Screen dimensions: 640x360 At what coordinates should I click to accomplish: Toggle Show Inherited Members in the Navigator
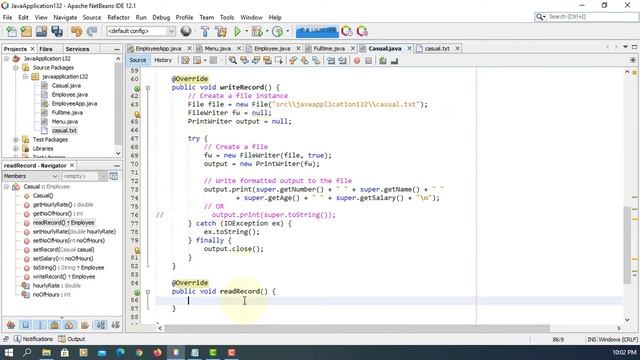pos(11,325)
